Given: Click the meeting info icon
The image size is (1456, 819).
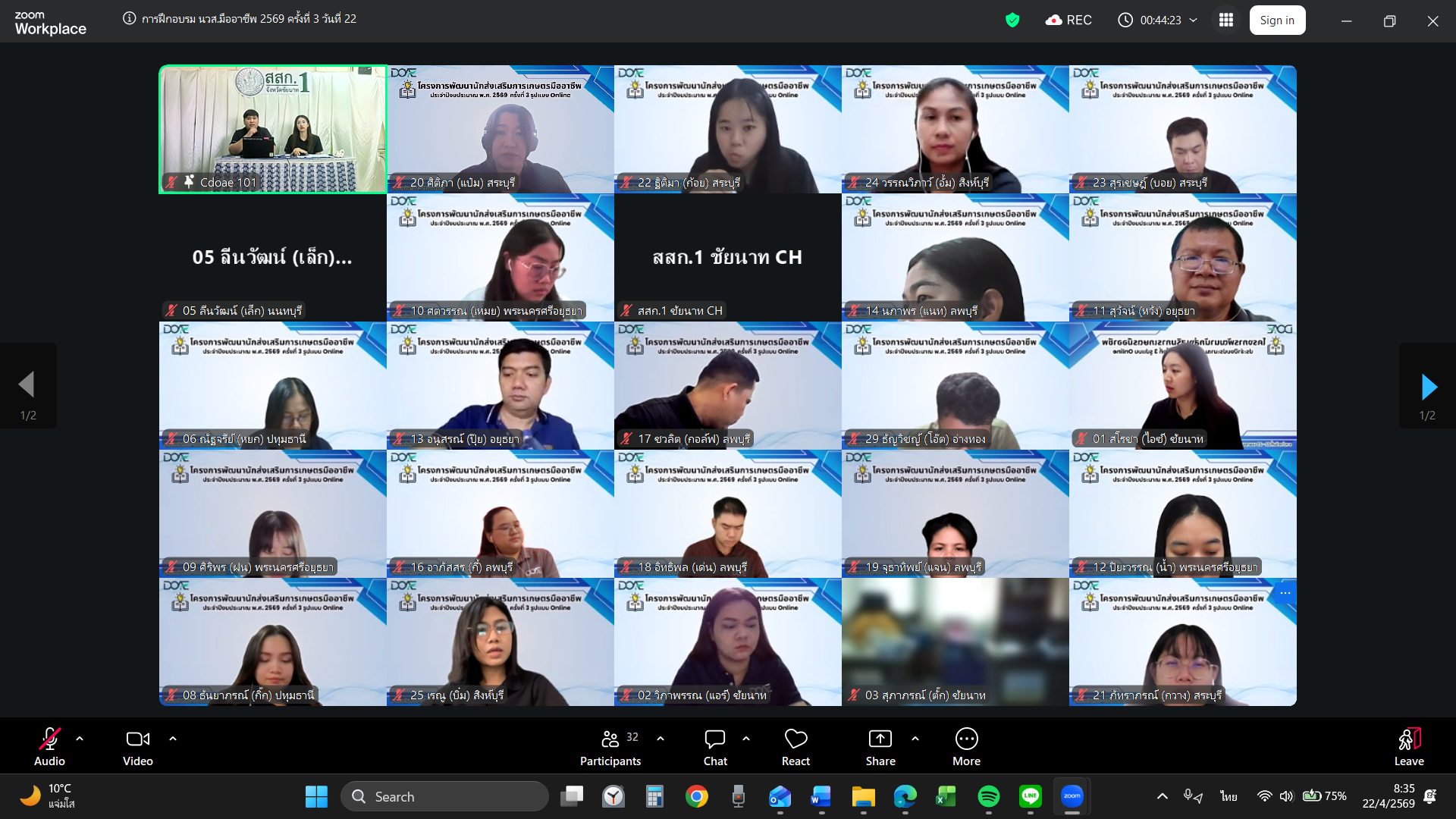Looking at the screenshot, I should pos(130,18).
